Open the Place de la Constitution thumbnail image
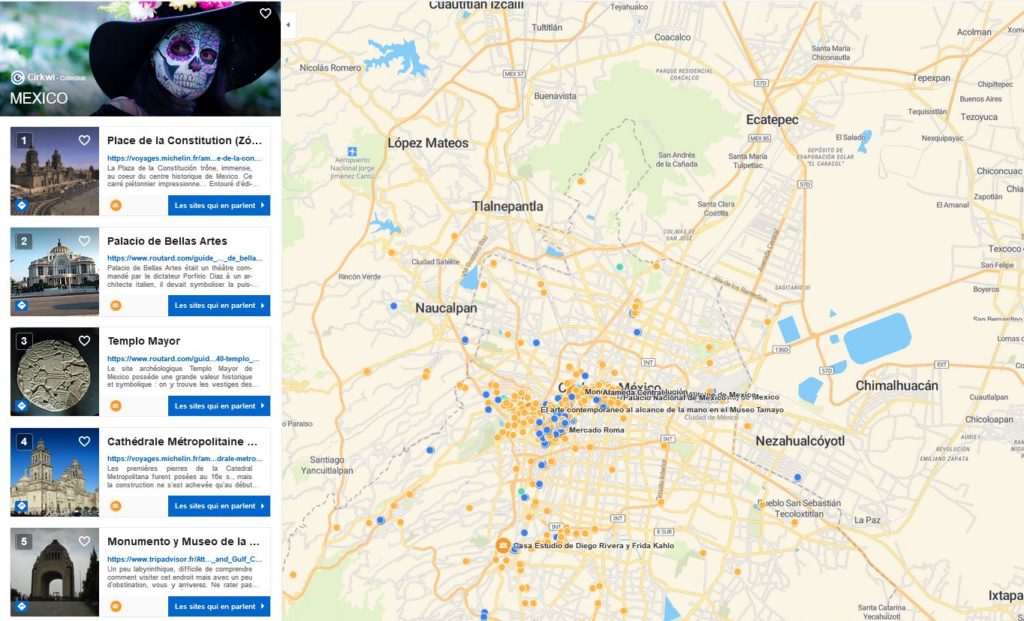Viewport: 1024px width, 621px height. [55, 171]
